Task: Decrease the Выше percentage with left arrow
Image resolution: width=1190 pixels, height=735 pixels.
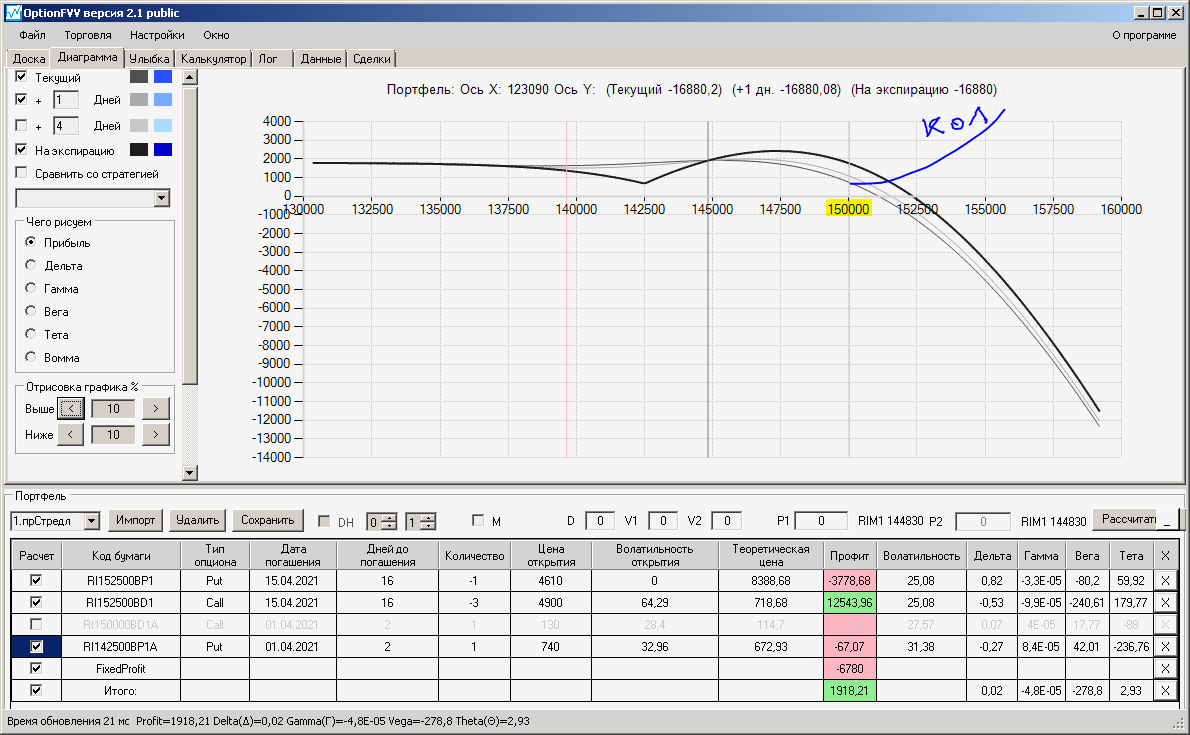Action: click(x=71, y=409)
